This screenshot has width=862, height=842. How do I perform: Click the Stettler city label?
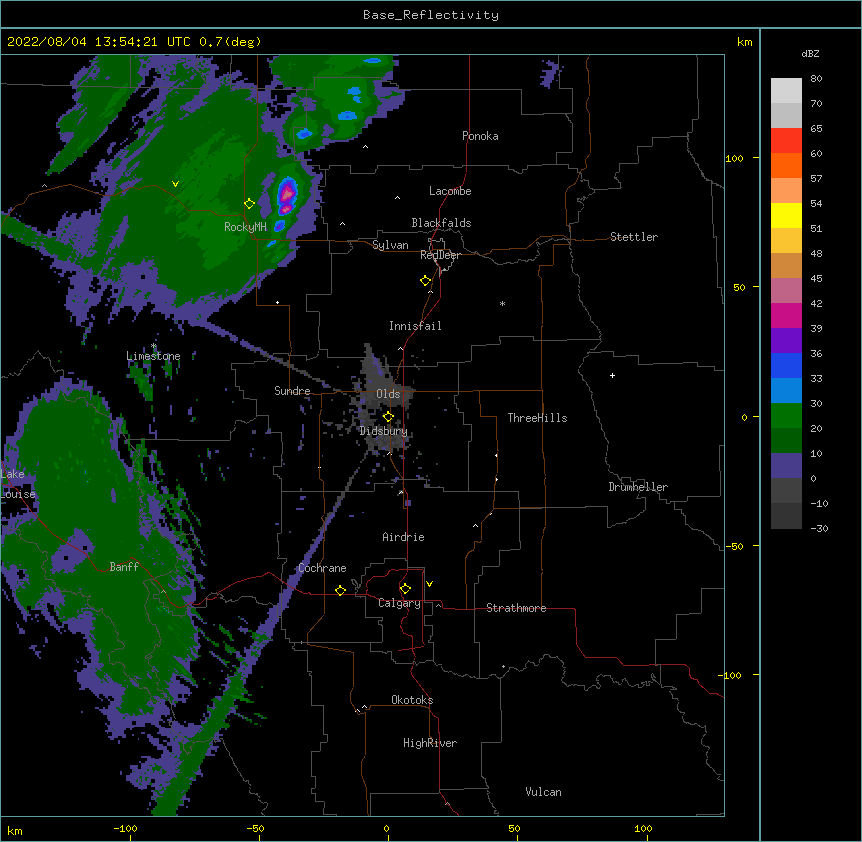pos(633,237)
